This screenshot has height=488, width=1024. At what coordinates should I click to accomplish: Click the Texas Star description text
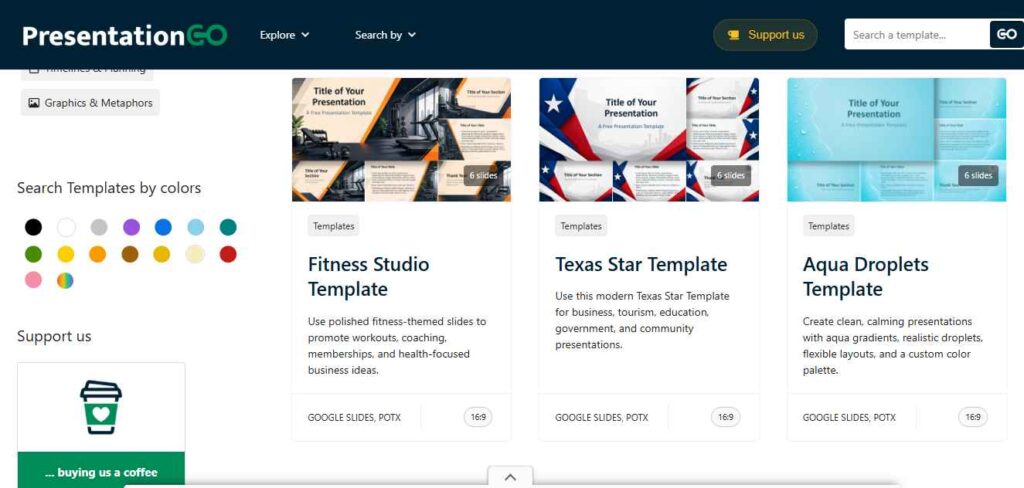coord(643,320)
